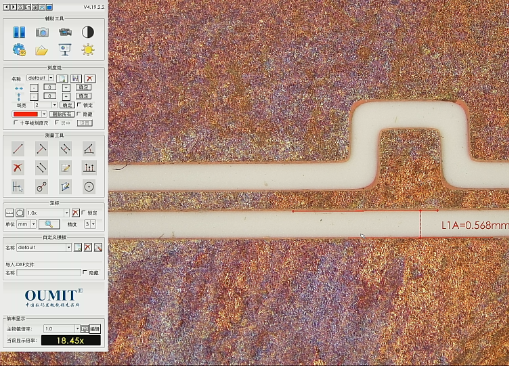509x366 pixels.
Task: Decrease vertical offset with left stepper
Action: (x=34, y=96)
